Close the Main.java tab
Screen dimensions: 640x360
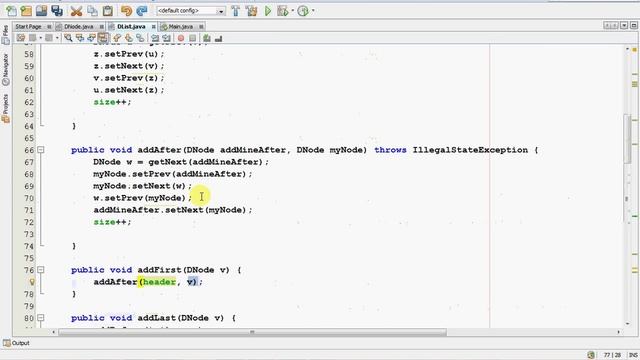(x=201, y=27)
